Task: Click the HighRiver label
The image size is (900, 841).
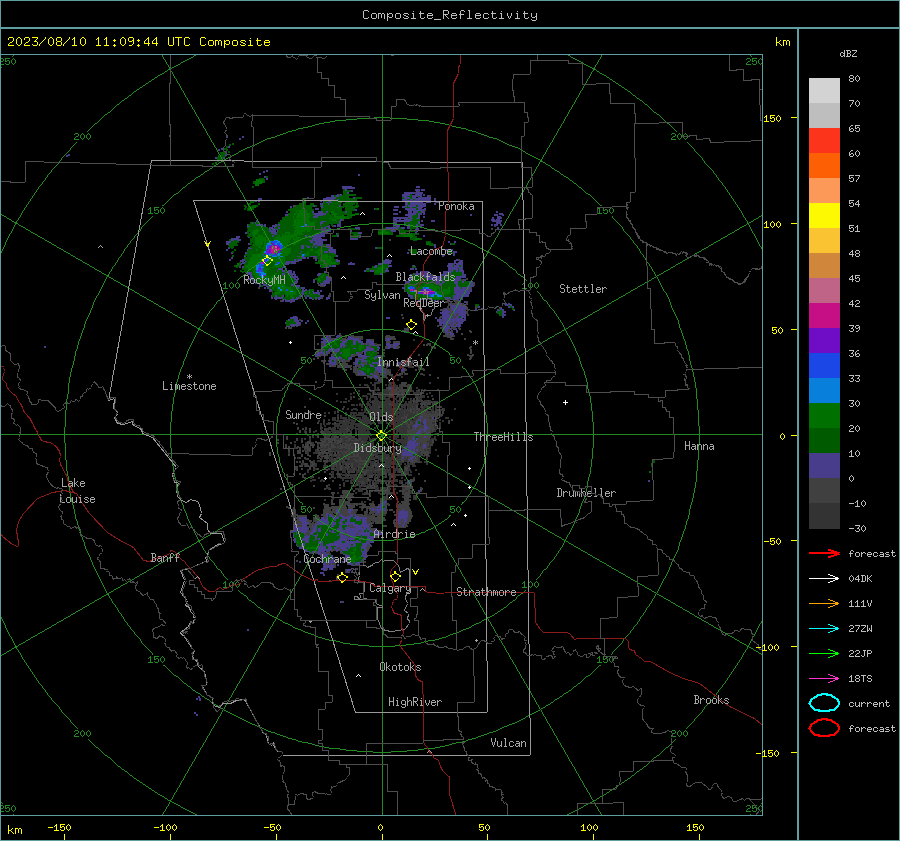Action: pyautogui.click(x=415, y=702)
